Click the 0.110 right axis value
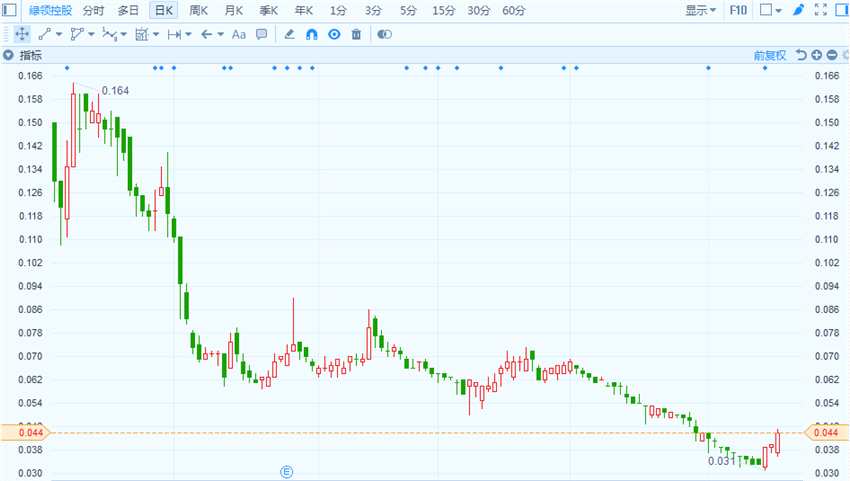Screen dimensions: 850x481 (x=827, y=239)
